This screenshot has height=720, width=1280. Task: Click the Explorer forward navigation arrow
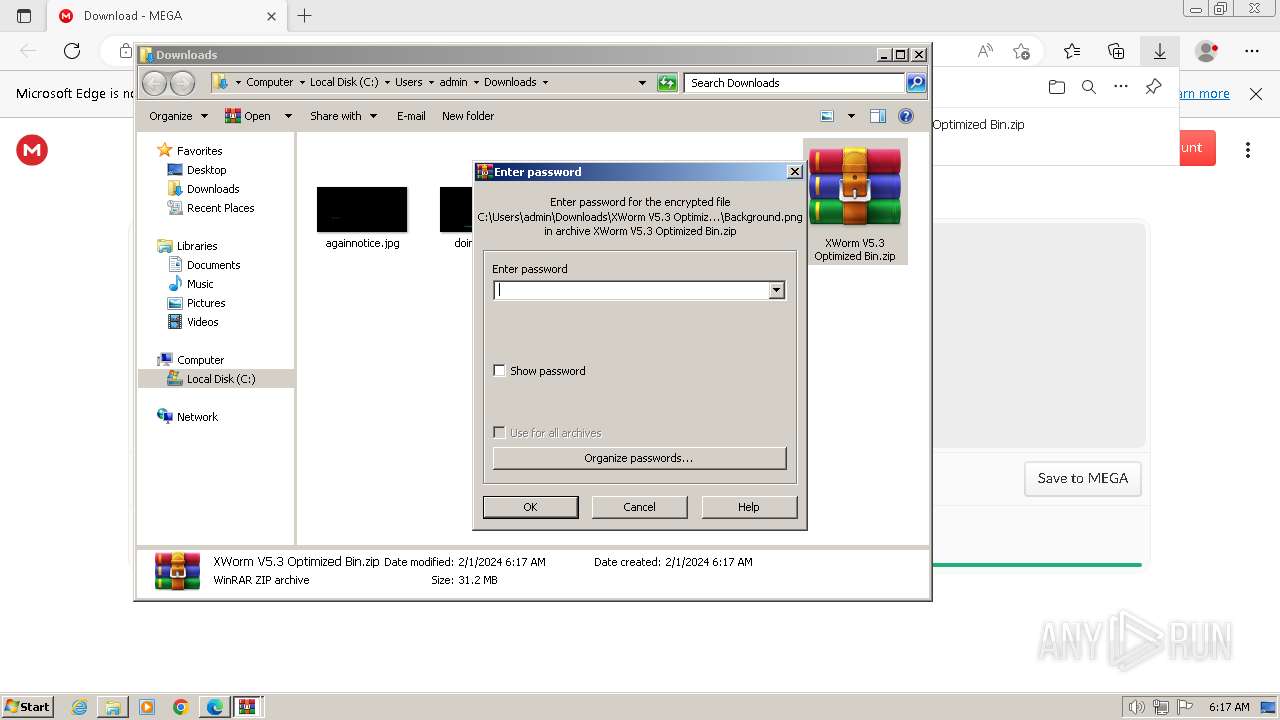(182, 83)
